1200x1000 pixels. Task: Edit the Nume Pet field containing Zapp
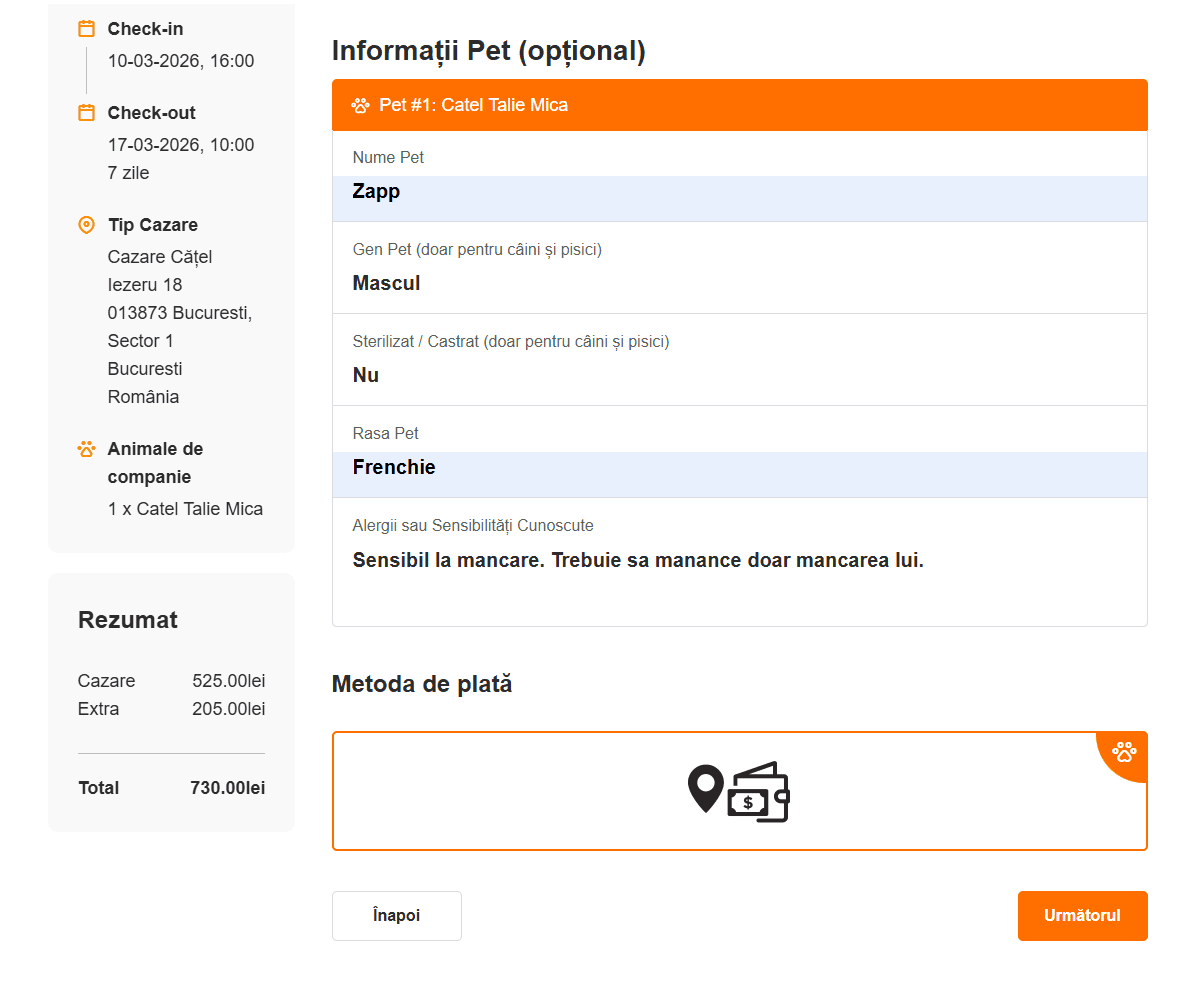pyautogui.click(x=740, y=192)
